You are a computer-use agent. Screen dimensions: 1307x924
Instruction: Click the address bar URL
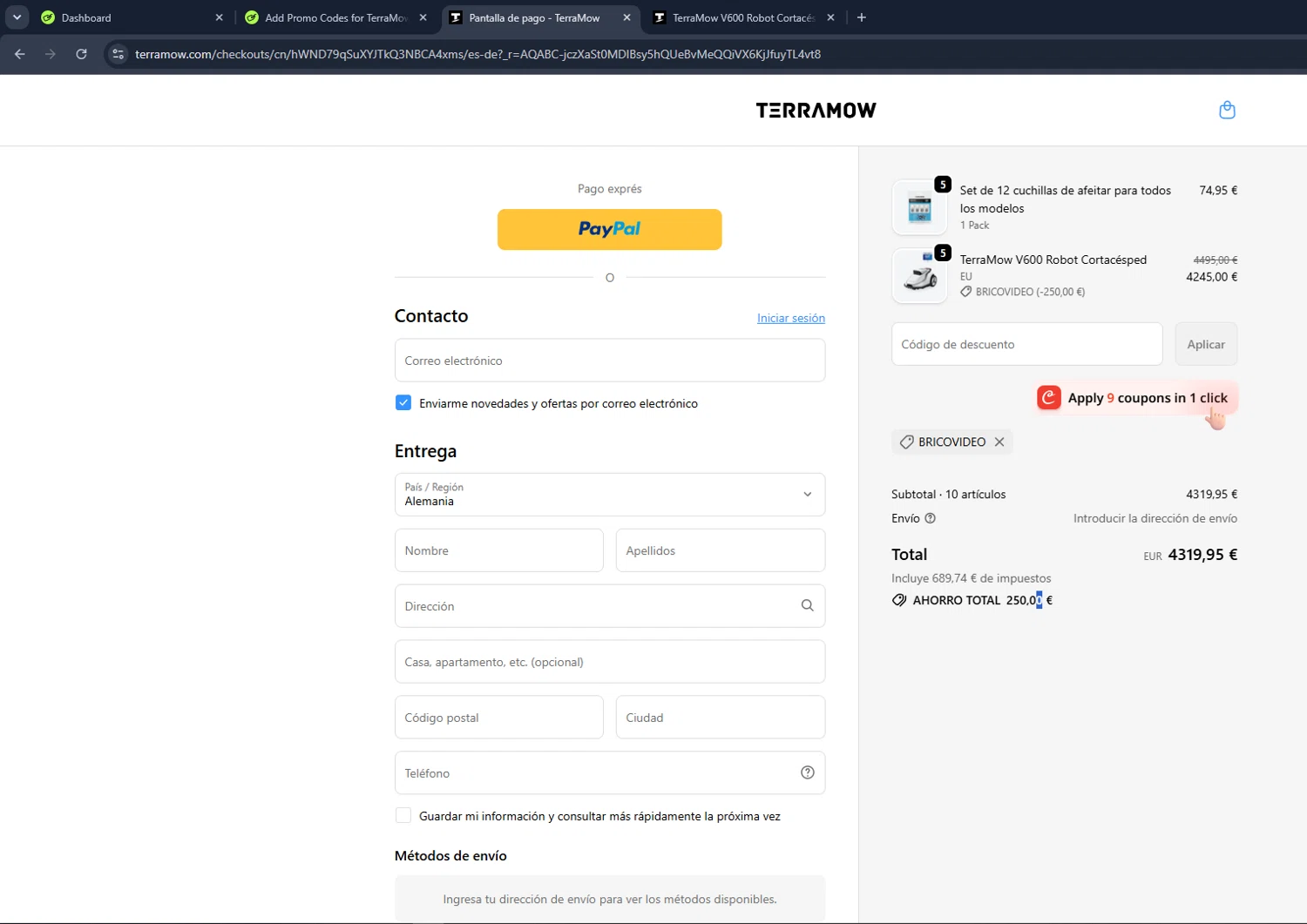[477, 54]
